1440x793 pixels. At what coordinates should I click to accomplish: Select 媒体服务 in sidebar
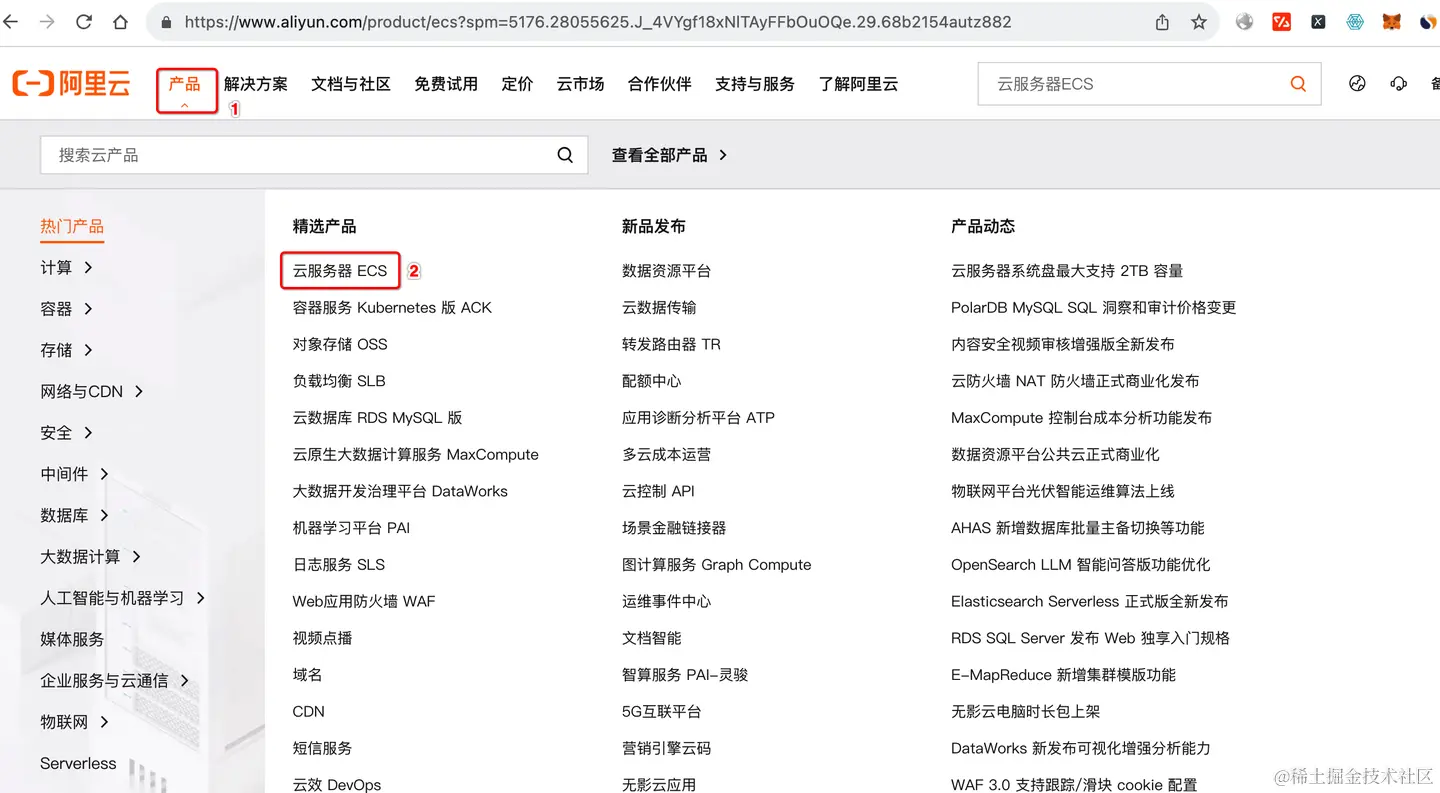click(72, 639)
